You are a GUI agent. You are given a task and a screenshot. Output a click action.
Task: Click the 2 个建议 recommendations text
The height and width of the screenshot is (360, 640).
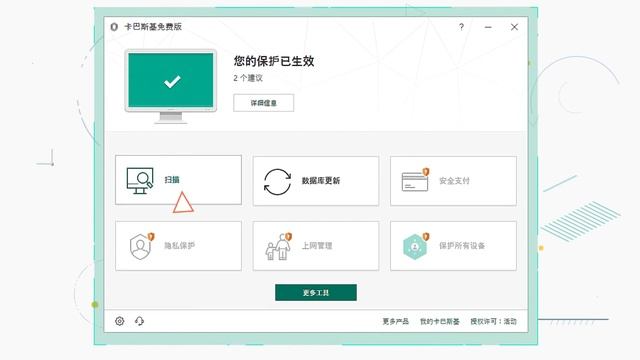248,78
